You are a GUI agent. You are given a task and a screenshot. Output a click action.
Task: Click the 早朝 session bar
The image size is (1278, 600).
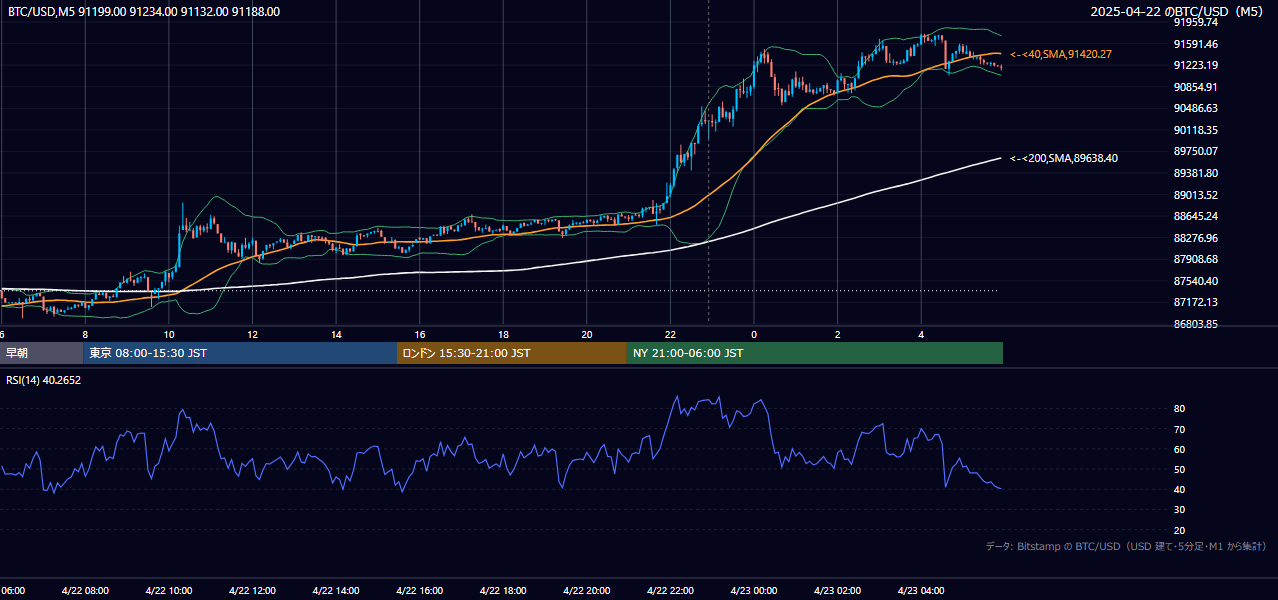coord(41,353)
